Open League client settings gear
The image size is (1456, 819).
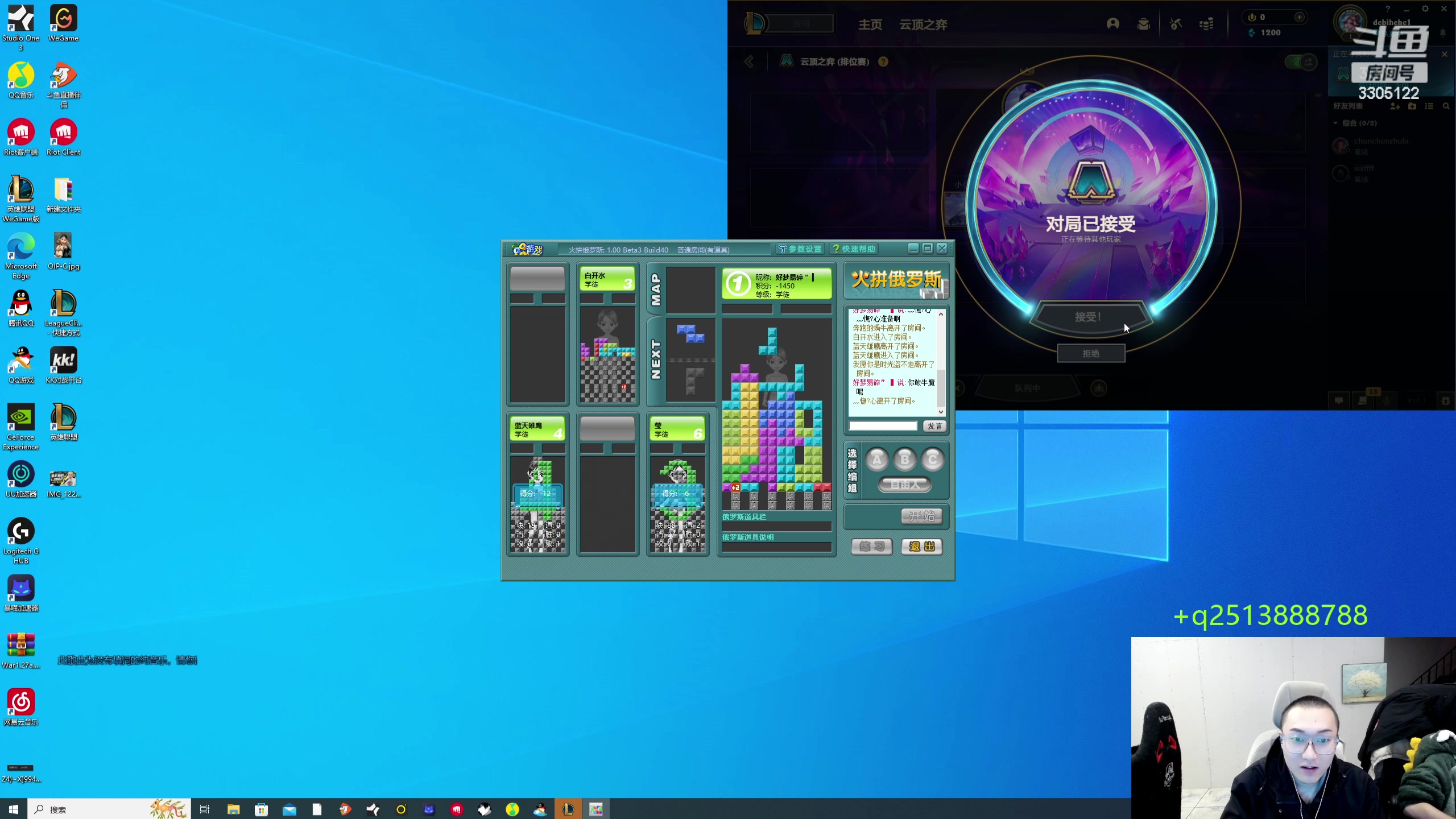(x=1425, y=9)
